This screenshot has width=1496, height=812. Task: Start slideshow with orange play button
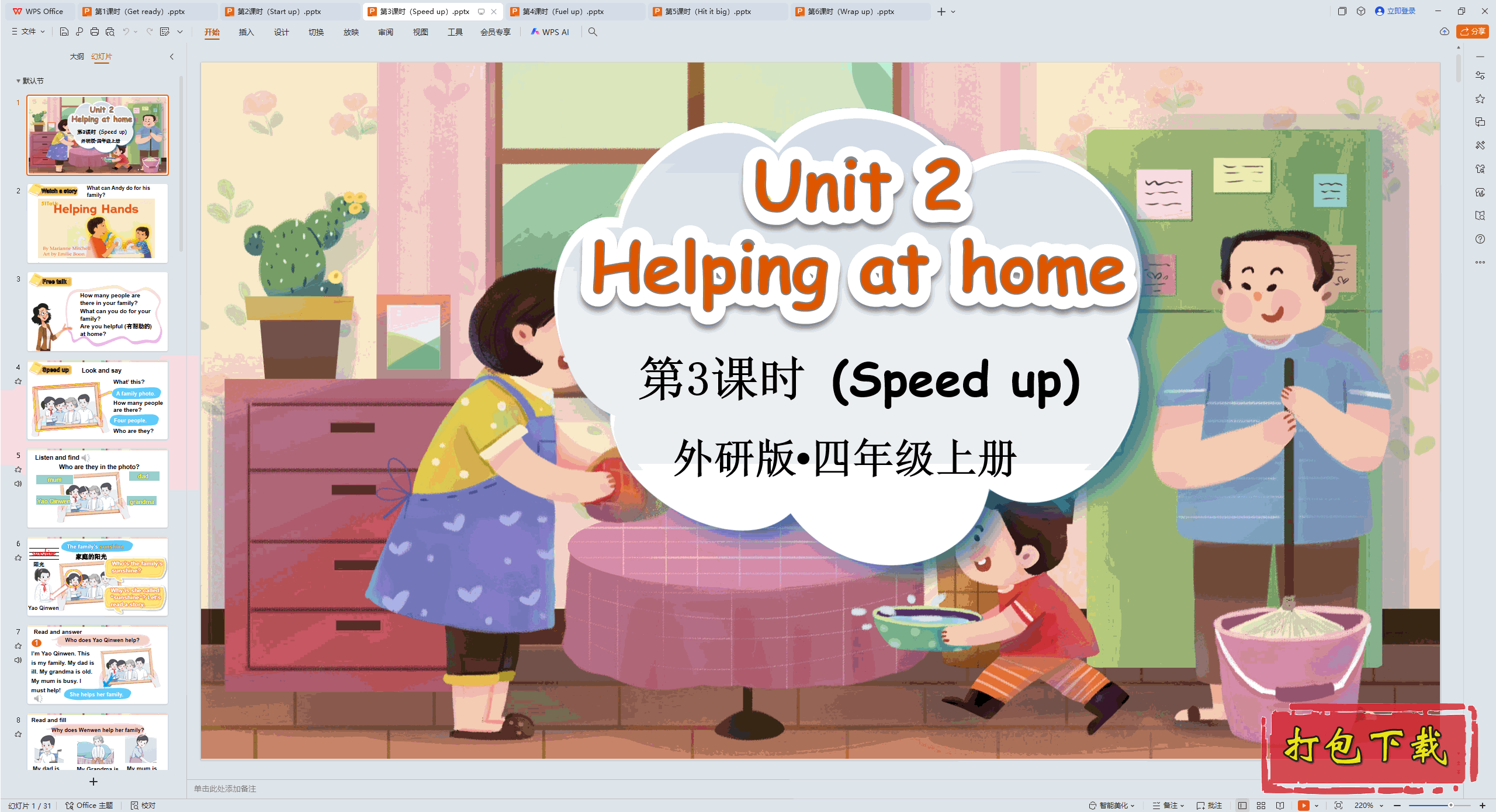tap(1303, 805)
